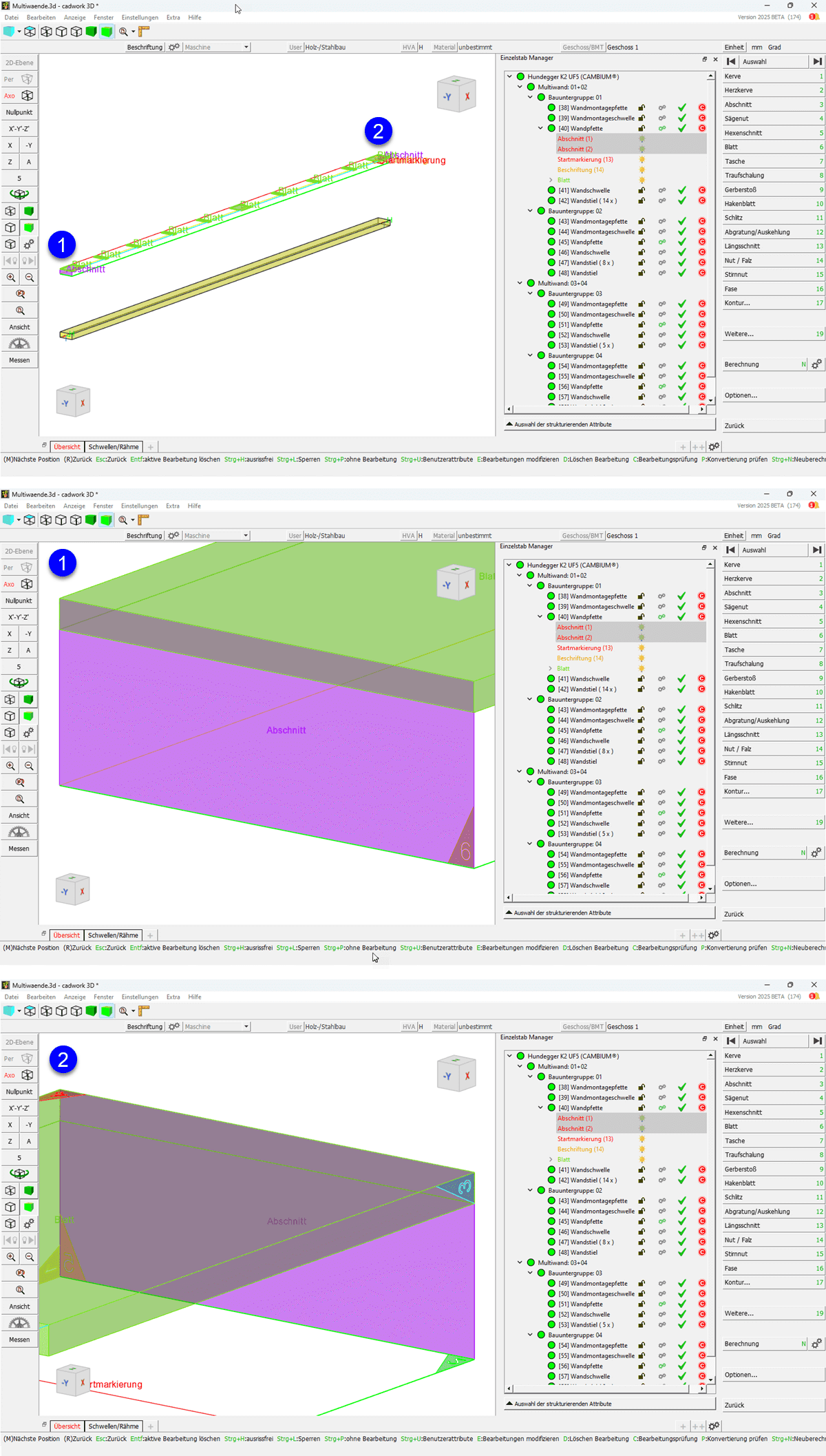Click red C icon of [38] Wandmontagepfette, top window

point(702,108)
